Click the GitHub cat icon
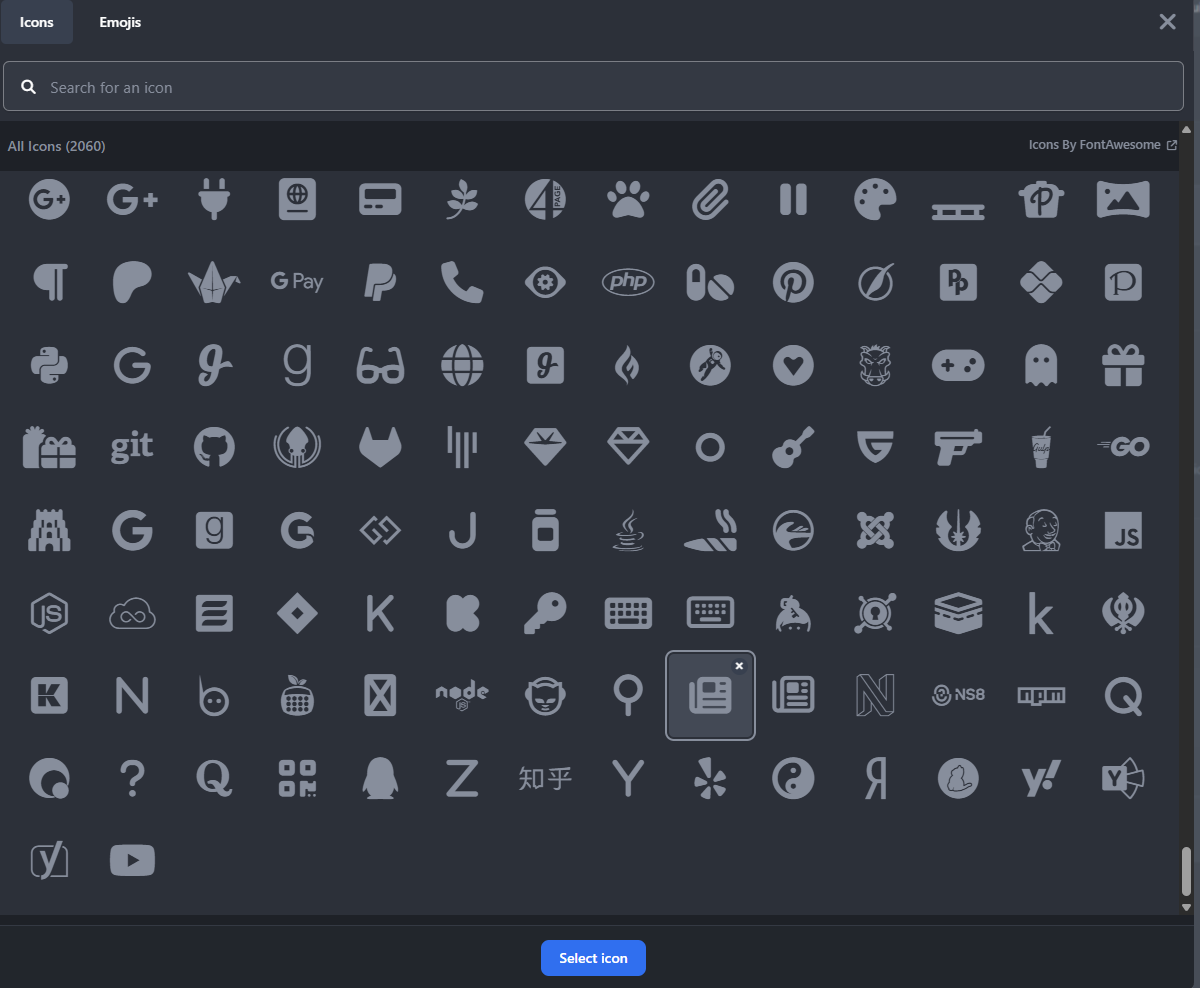 tap(214, 448)
